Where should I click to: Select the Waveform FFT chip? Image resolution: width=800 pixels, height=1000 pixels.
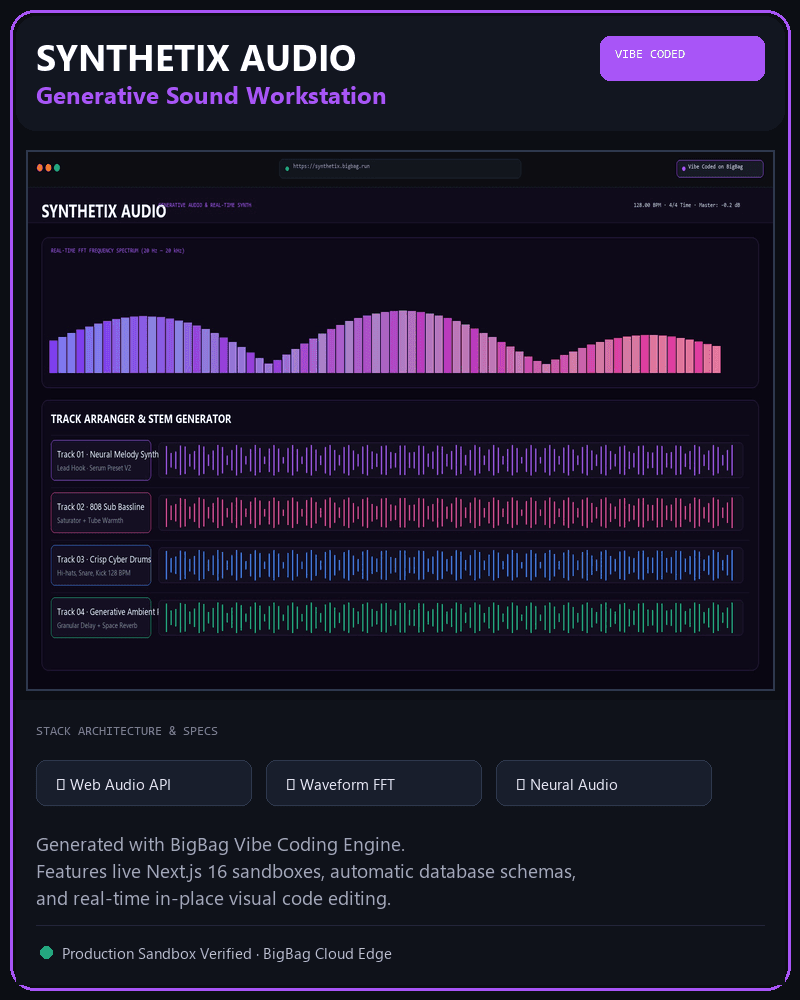click(374, 783)
